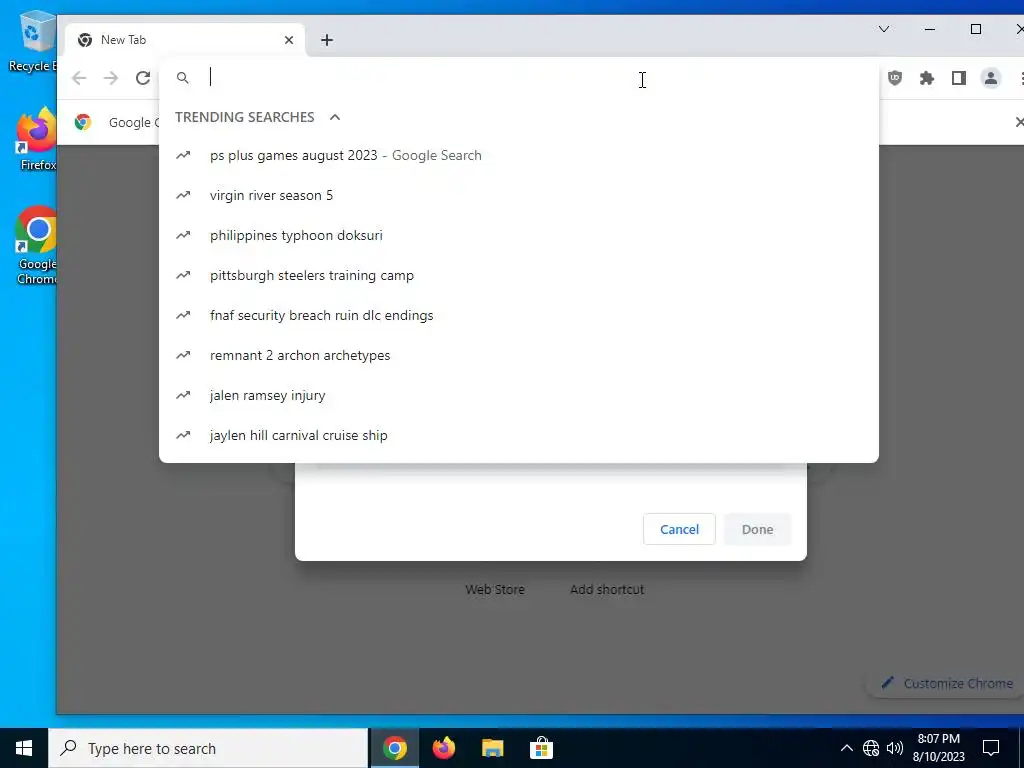Open the 'fnaf security breach ruin dlc endings' suggestion
This screenshot has width=1024, height=768.
click(x=519, y=315)
